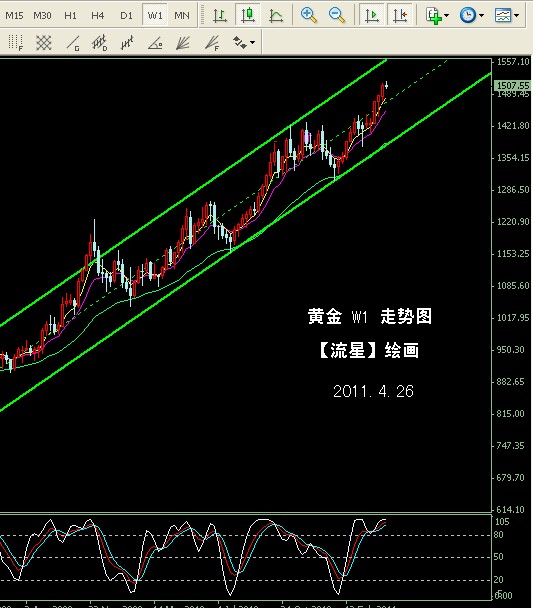
Task: Switch to line chart display
Action: pyautogui.click(x=276, y=16)
